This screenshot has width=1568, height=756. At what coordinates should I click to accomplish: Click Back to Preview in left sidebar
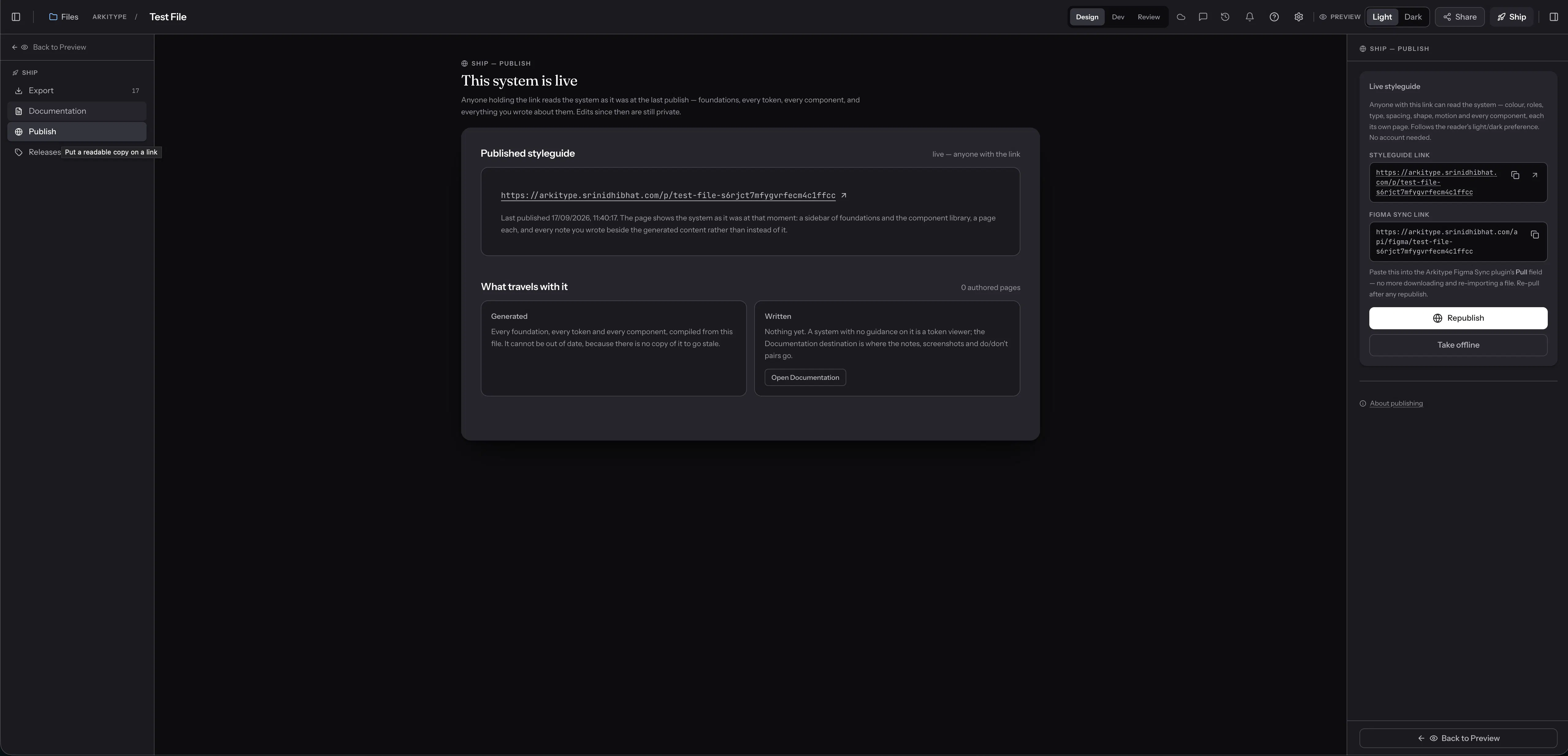point(49,48)
